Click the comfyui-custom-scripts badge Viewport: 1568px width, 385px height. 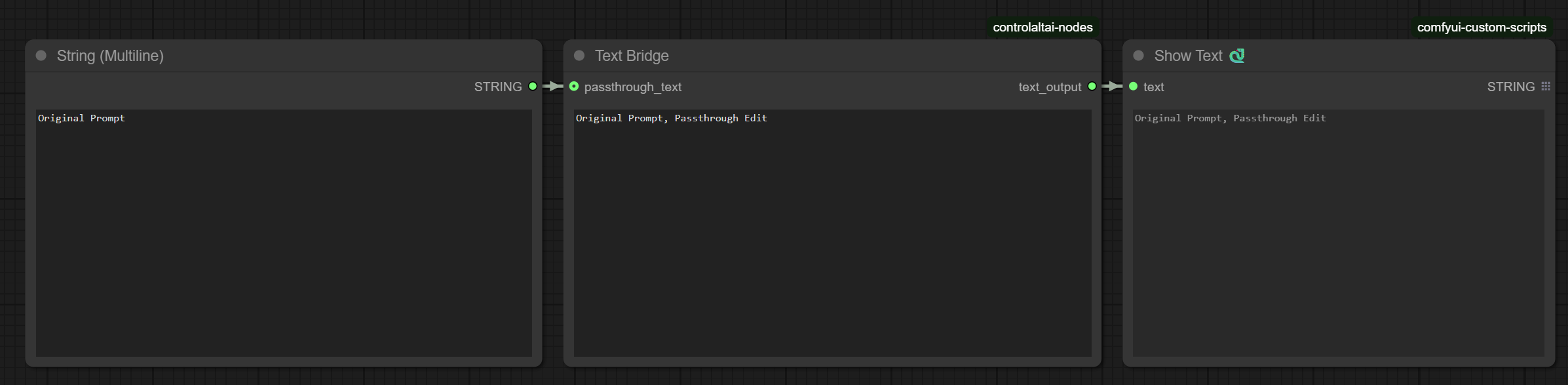point(1482,28)
